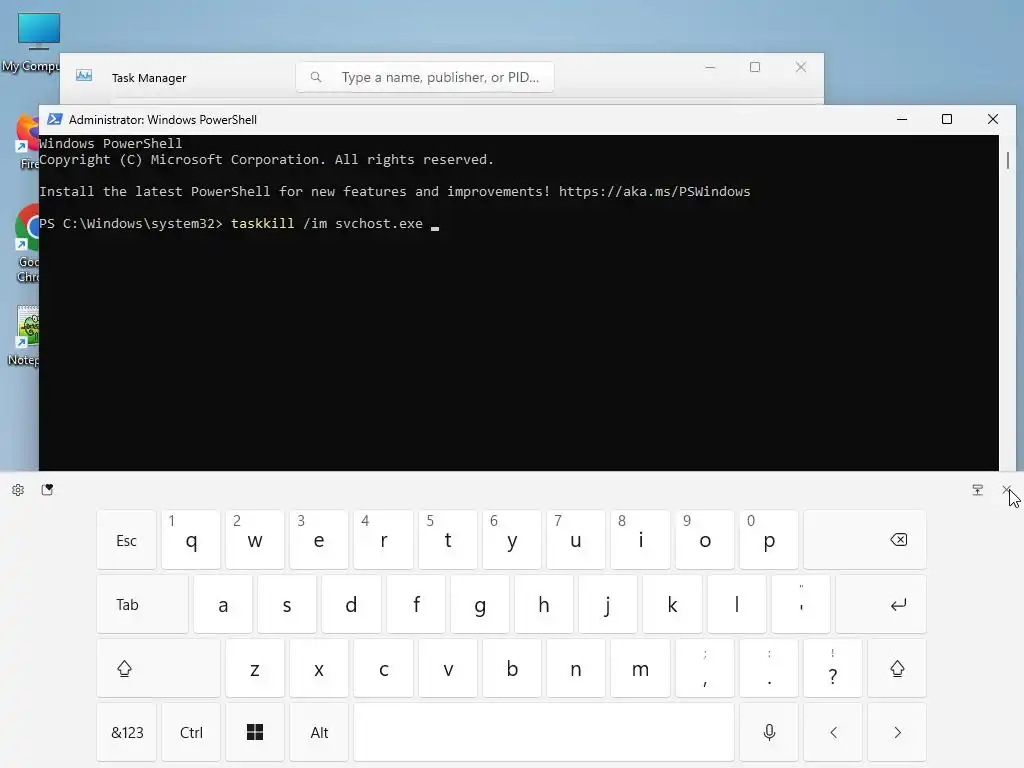Tap the r key
The width and height of the screenshot is (1024, 768).
(383, 540)
